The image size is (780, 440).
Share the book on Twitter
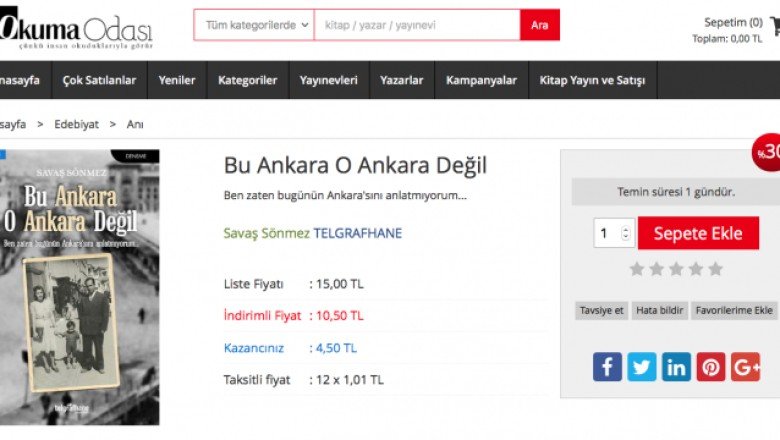[642, 367]
